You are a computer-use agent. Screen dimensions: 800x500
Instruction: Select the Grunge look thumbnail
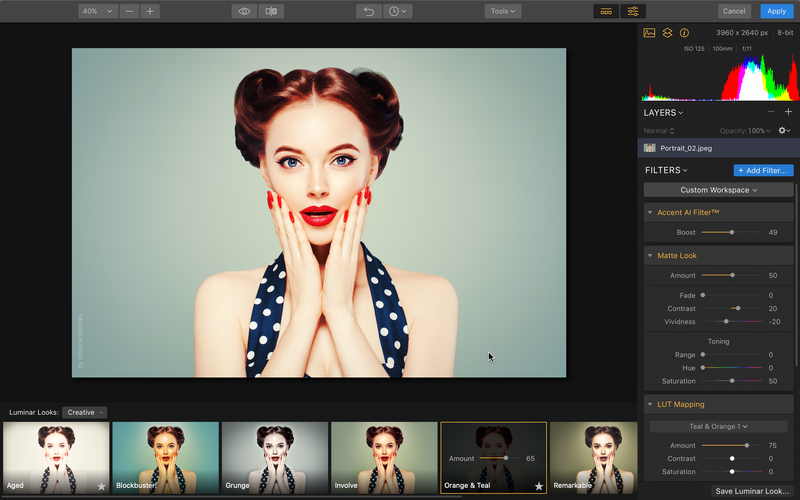click(274, 458)
